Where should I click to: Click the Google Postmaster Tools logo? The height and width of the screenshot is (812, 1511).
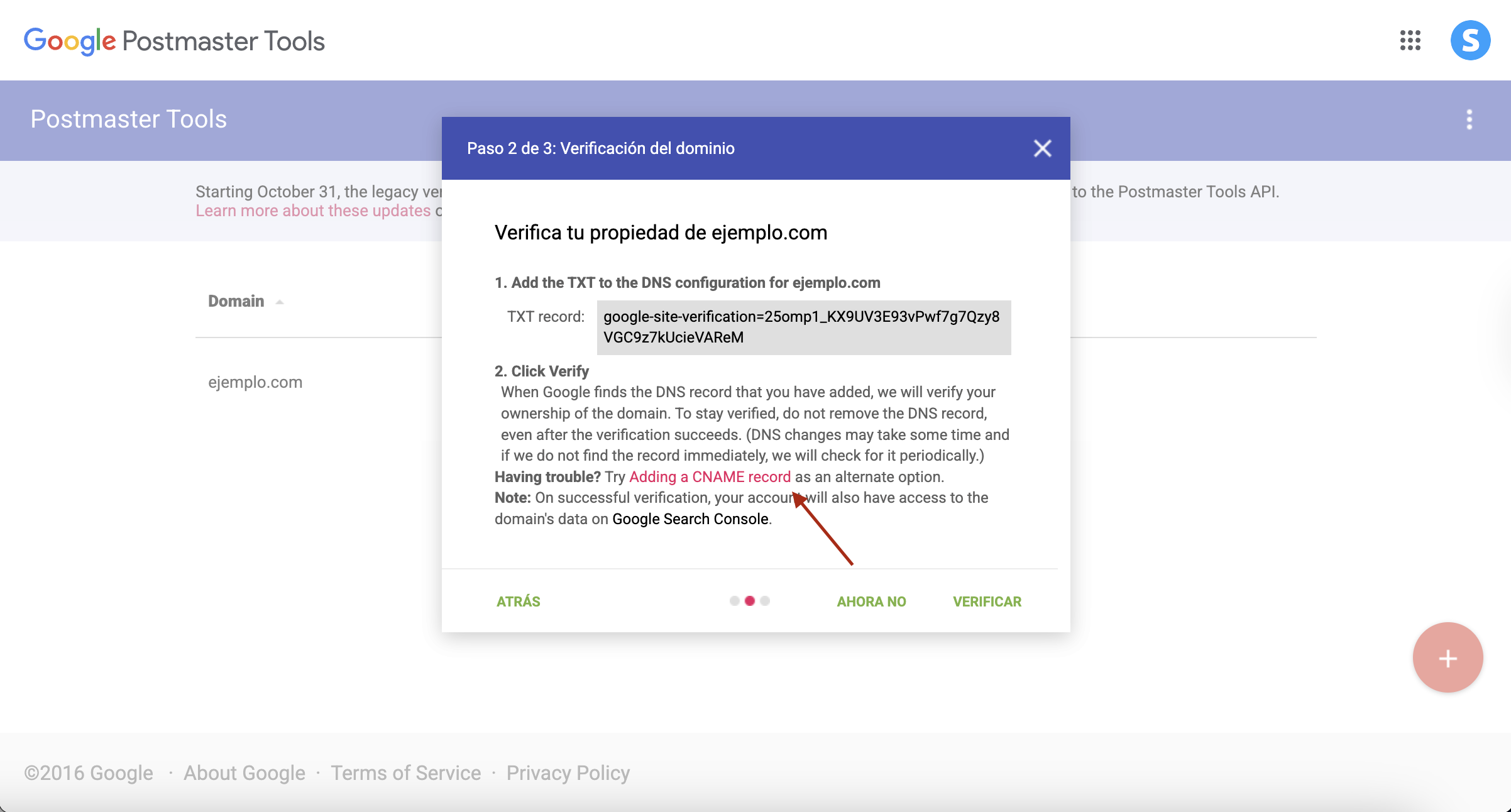pyautogui.click(x=174, y=41)
